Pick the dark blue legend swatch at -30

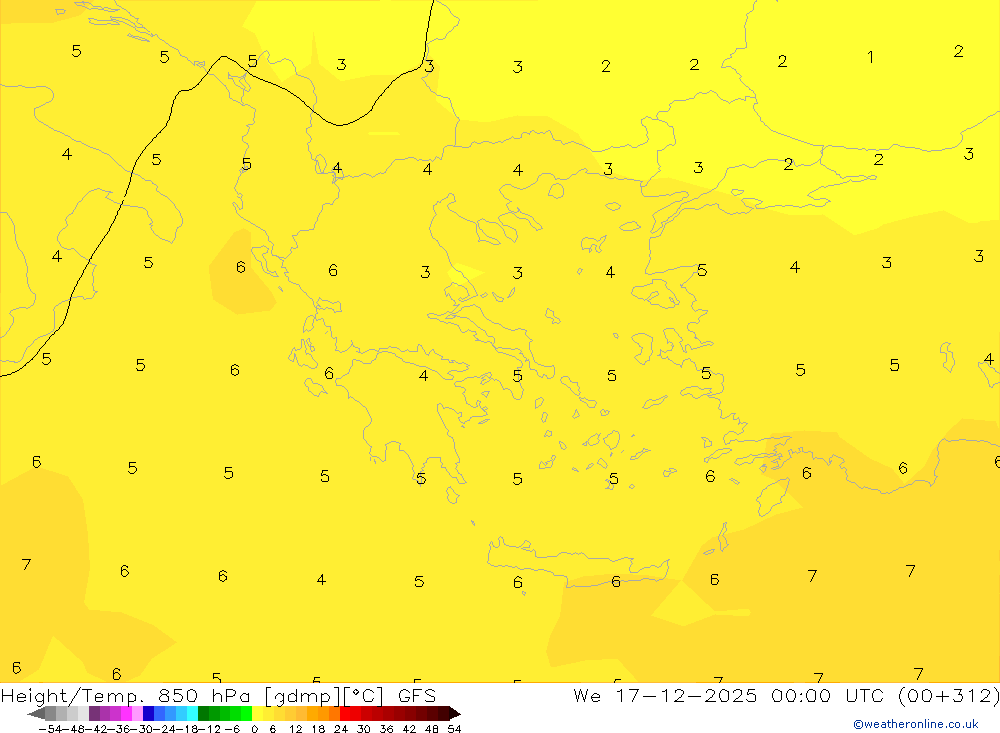coord(148,713)
